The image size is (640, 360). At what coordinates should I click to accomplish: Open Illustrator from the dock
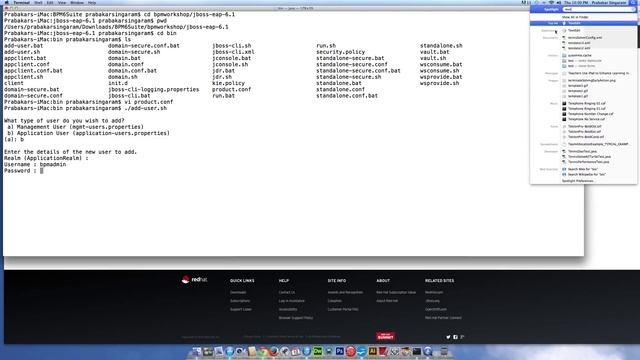tap(373, 351)
